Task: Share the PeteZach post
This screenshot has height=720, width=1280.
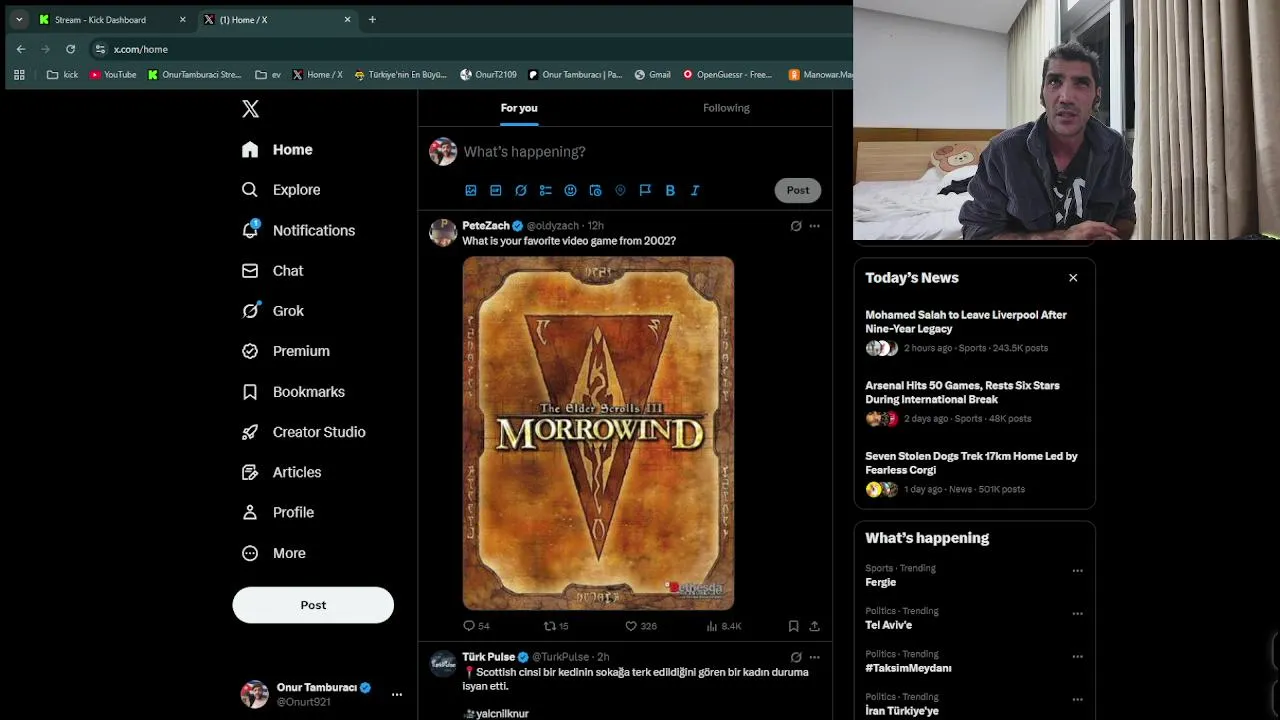Action: pyautogui.click(x=814, y=626)
